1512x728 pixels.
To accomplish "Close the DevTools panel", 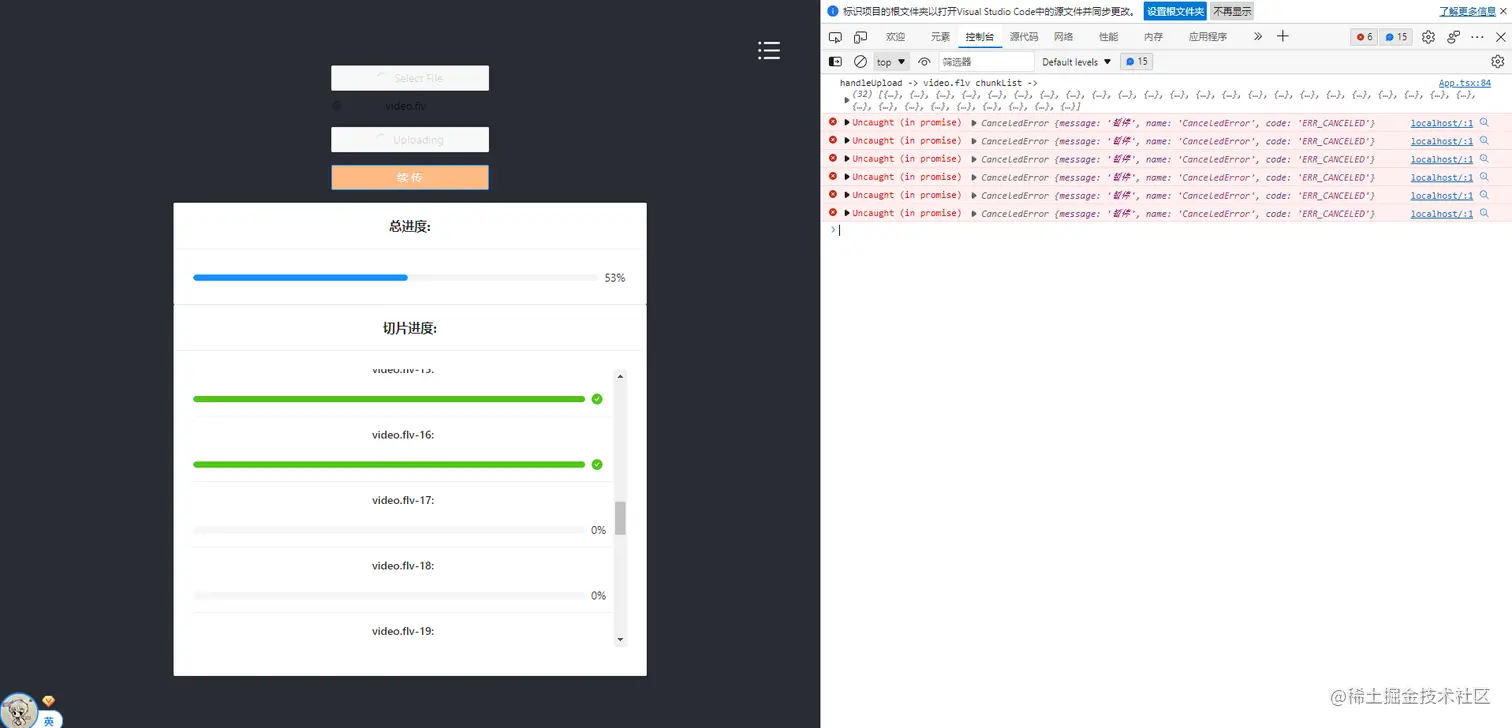I will point(1500,37).
